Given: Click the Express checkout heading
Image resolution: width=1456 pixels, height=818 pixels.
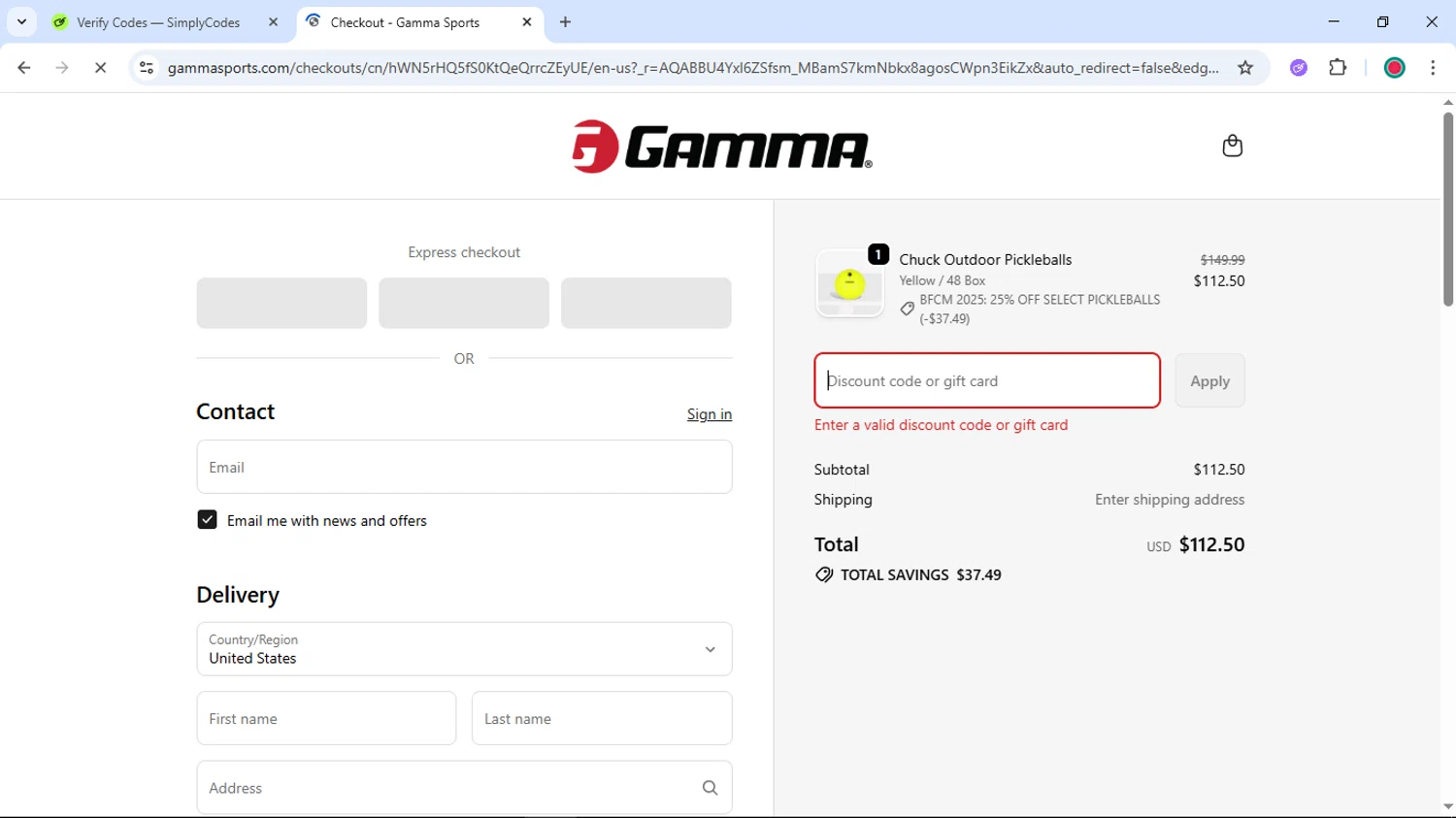Looking at the screenshot, I should pyautogui.click(x=464, y=252).
